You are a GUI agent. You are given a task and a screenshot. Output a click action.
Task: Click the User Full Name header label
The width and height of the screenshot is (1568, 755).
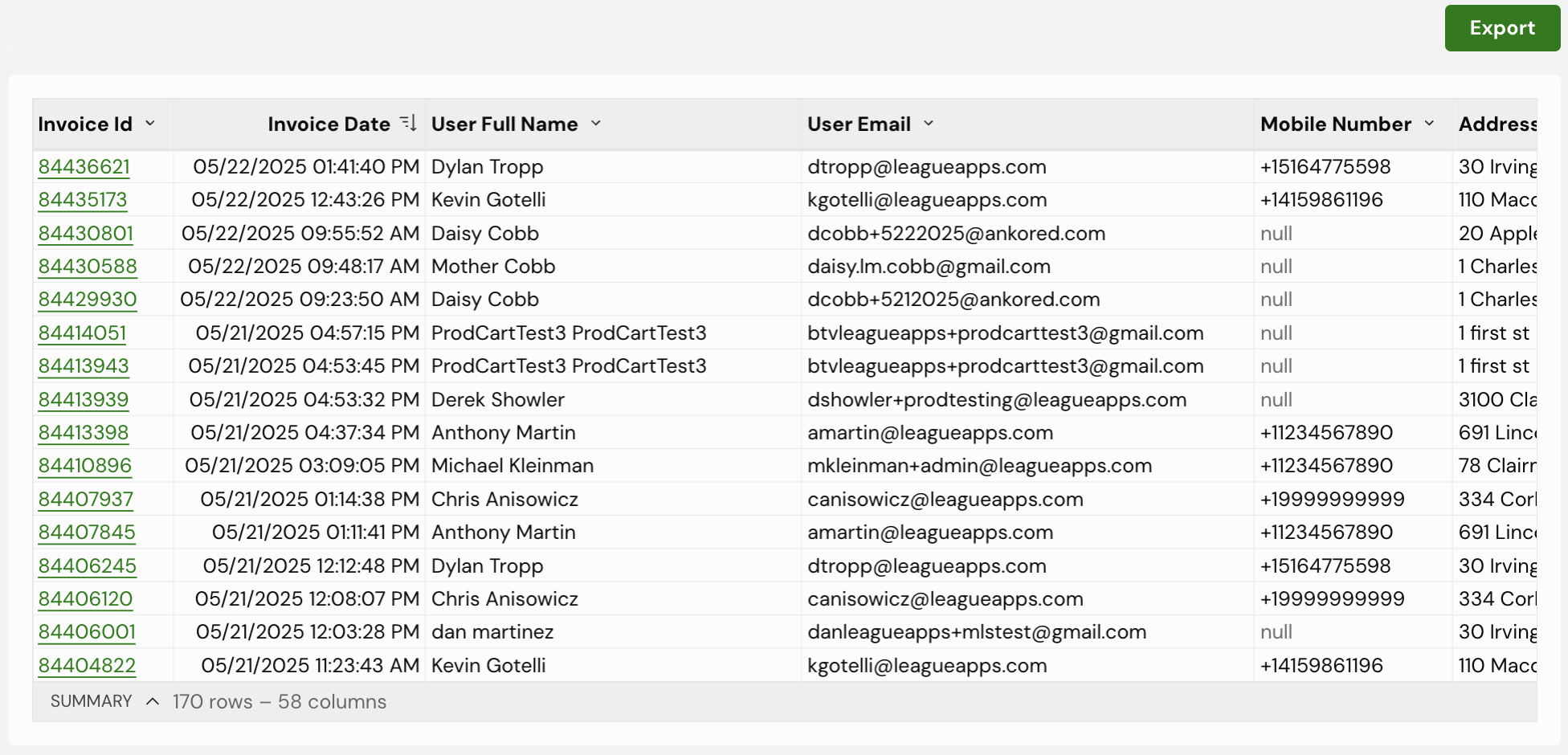click(504, 124)
